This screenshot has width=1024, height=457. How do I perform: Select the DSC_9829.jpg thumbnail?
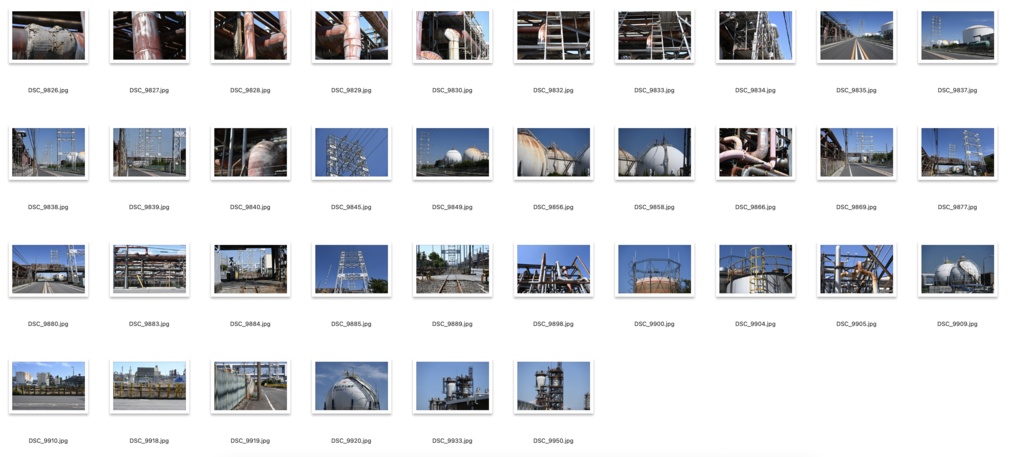click(x=351, y=36)
